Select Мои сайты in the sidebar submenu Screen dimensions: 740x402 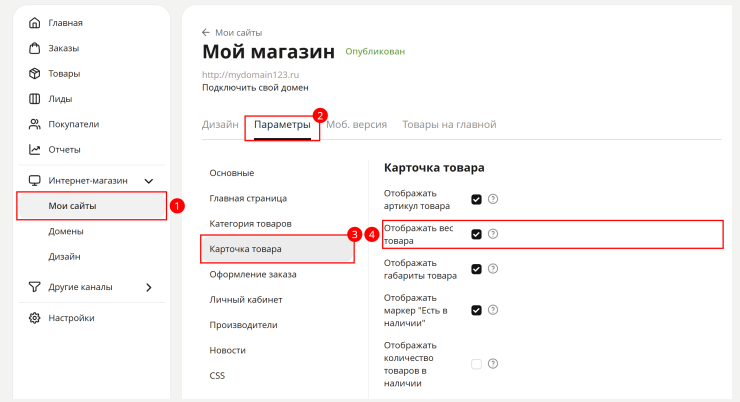[92, 206]
